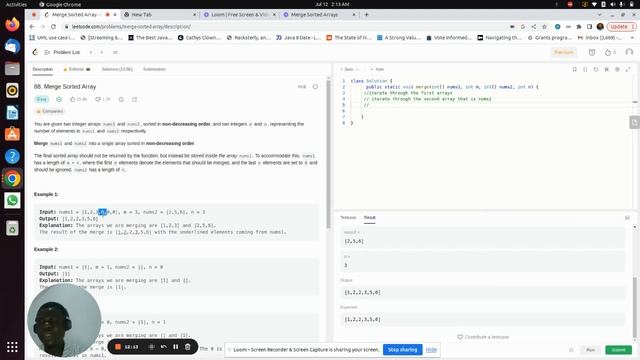
Task: Open the Problem List panel
Action: pos(62,52)
